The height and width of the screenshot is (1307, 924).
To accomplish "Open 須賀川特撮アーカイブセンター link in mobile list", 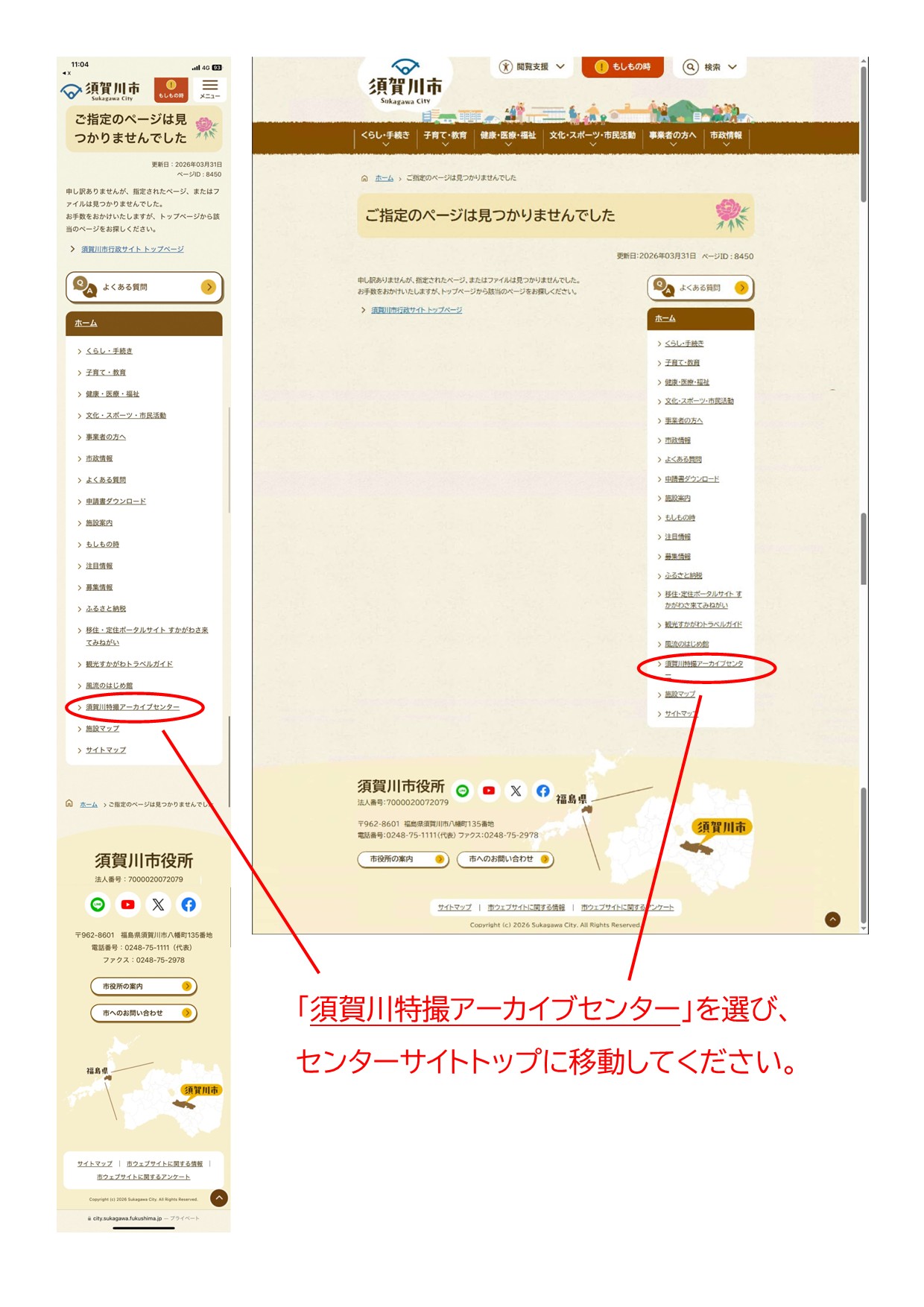I will point(133,707).
